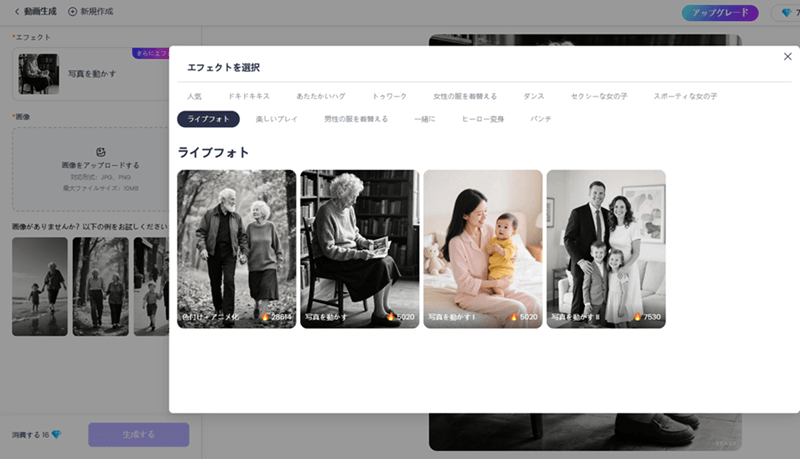800x459 pixels.
Task: Close the エフェクトを選択 dialog
Action: click(x=787, y=57)
